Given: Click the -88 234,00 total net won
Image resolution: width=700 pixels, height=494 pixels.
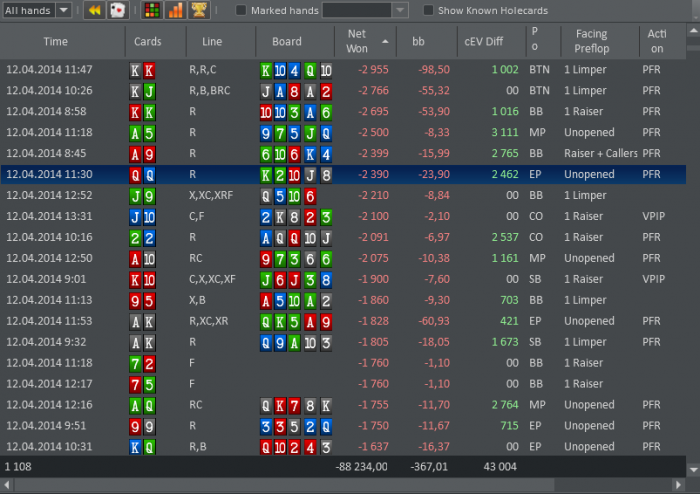Looking at the screenshot, I should (x=361, y=467).
